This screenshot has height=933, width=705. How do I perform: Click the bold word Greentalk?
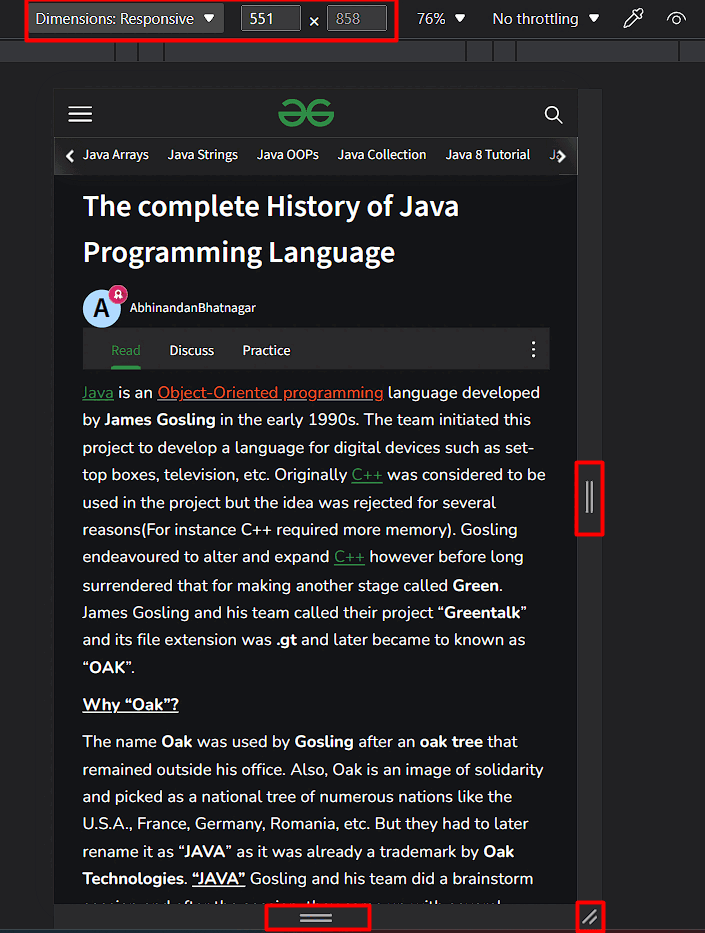pos(482,612)
